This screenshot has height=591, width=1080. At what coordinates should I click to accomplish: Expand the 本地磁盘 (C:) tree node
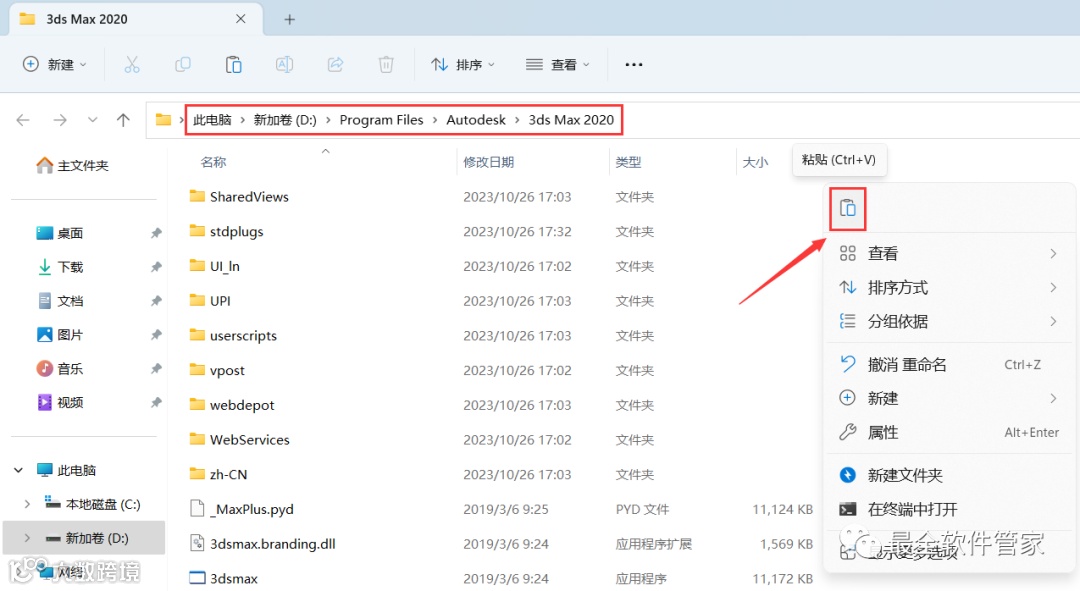27,504
